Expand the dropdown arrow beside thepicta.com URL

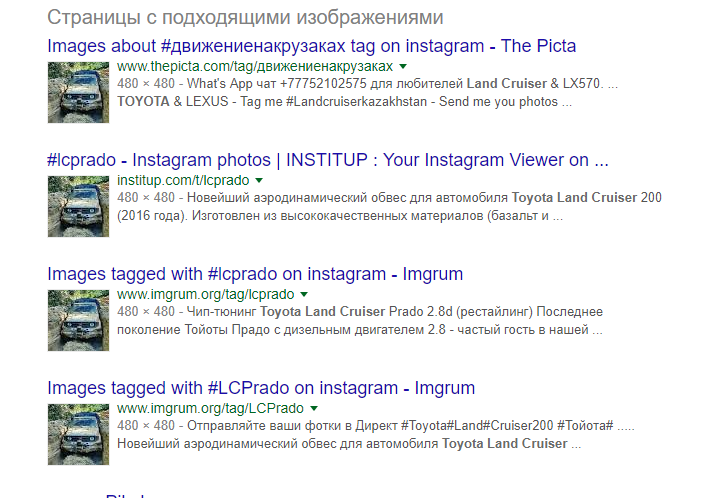click(x=403, y=67)
